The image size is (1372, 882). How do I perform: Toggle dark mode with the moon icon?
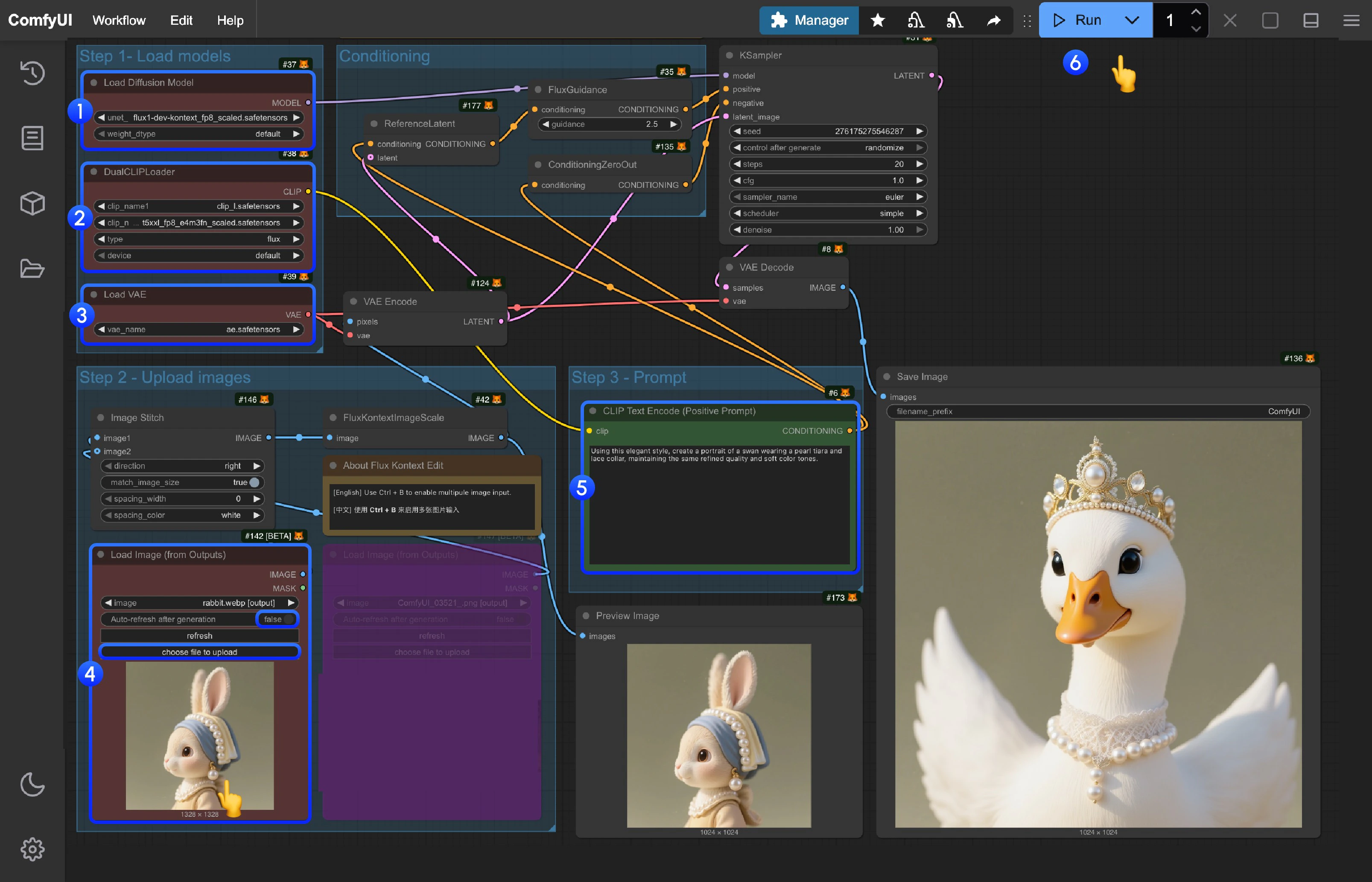click(32, 785)
